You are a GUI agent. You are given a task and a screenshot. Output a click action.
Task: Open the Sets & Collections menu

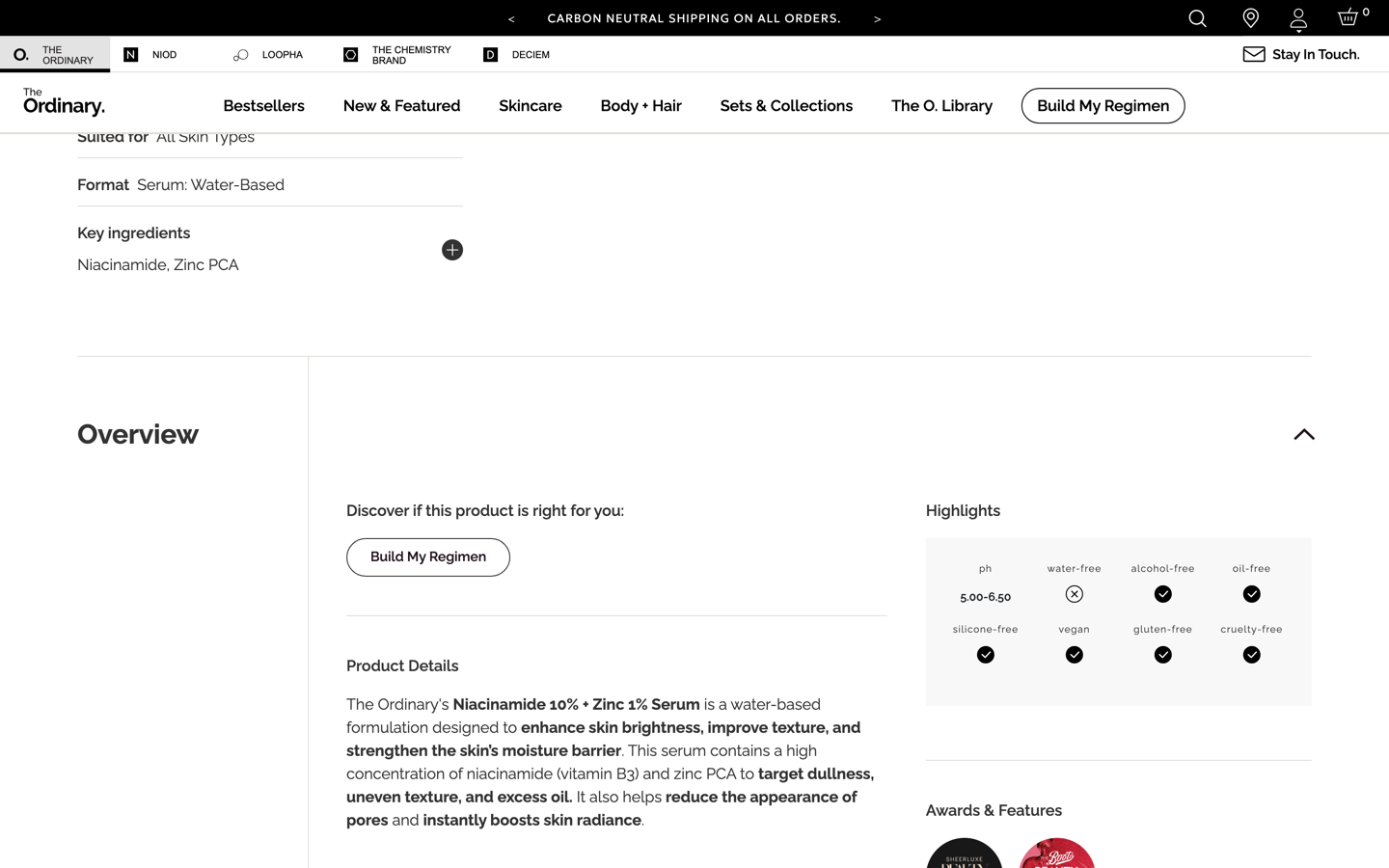click(x=786, y=106)
